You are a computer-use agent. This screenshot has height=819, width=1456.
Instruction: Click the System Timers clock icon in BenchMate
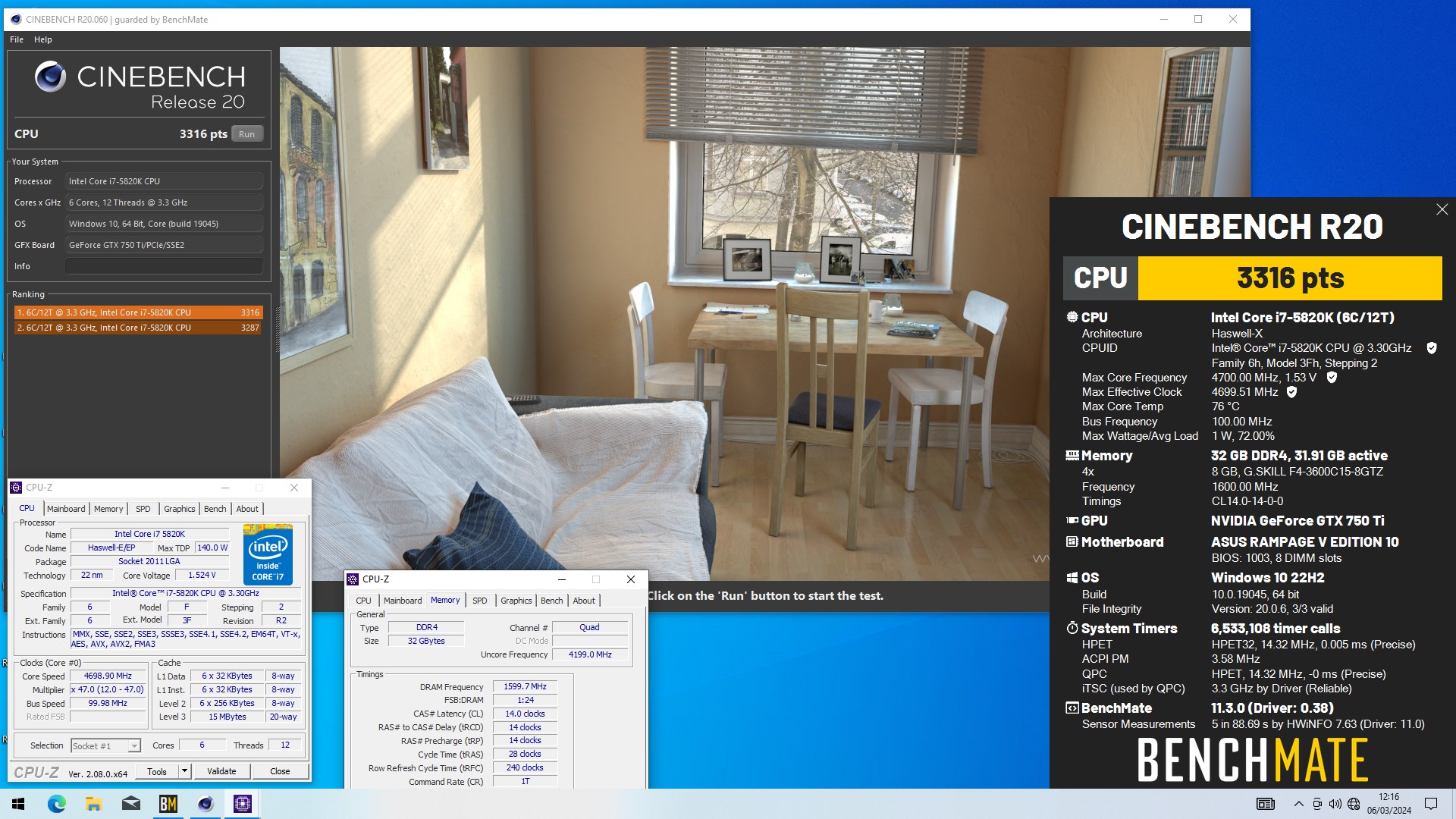1072,628
